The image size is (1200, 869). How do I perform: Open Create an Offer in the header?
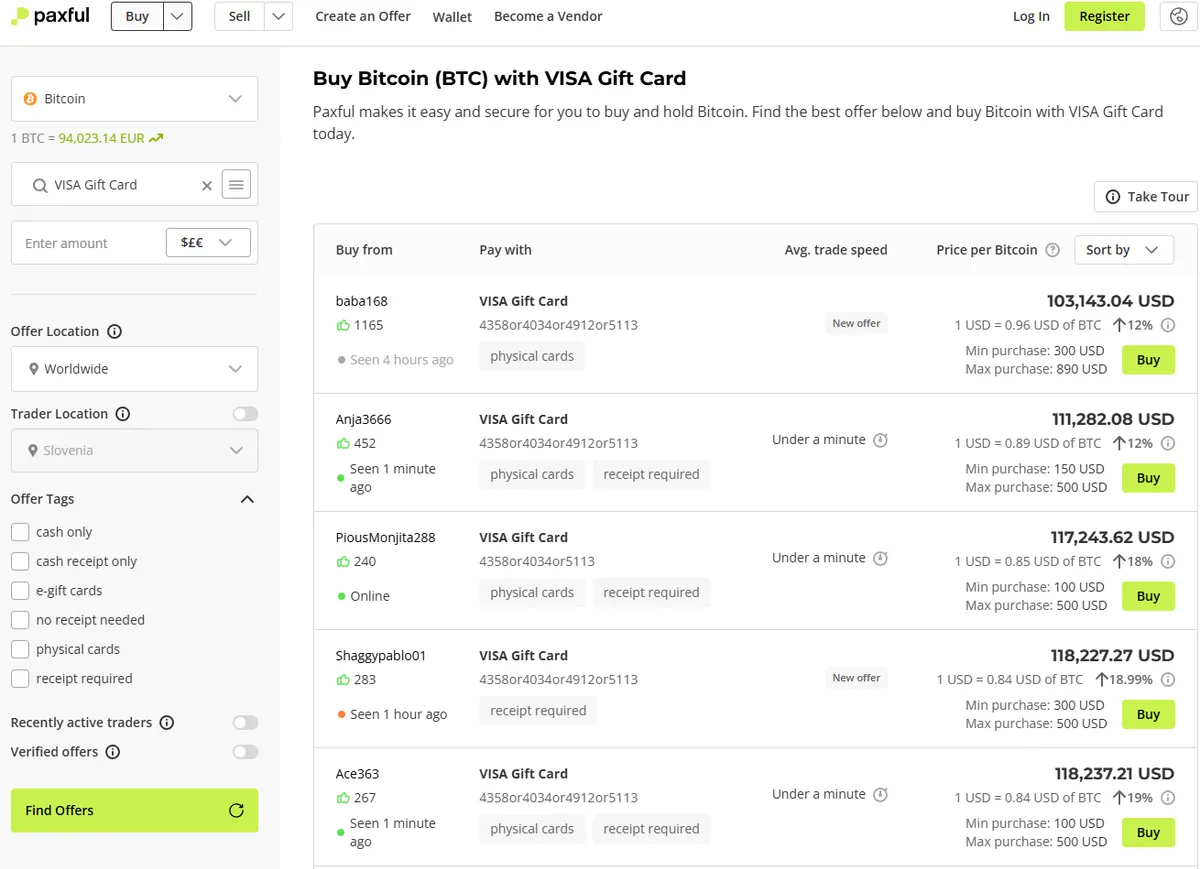[x=363, y=16]
